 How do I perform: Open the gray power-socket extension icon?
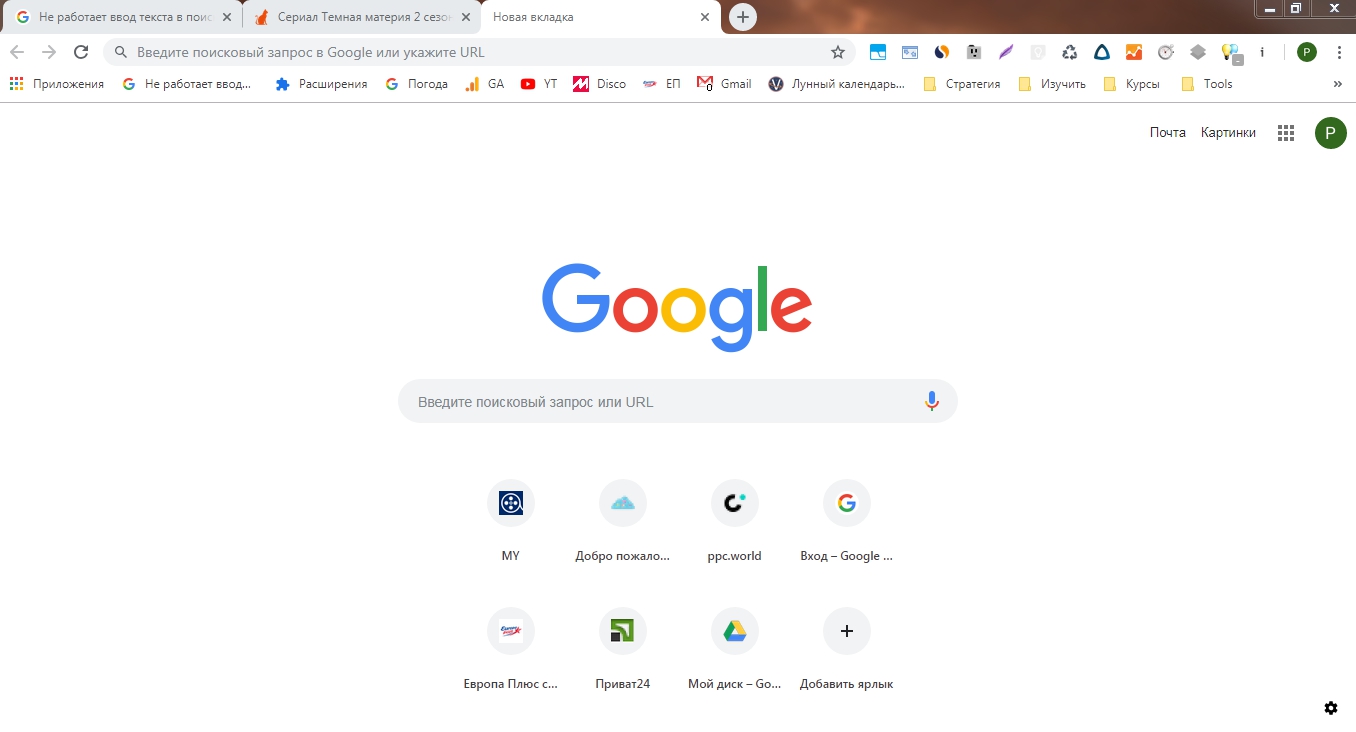click(974, 52)
